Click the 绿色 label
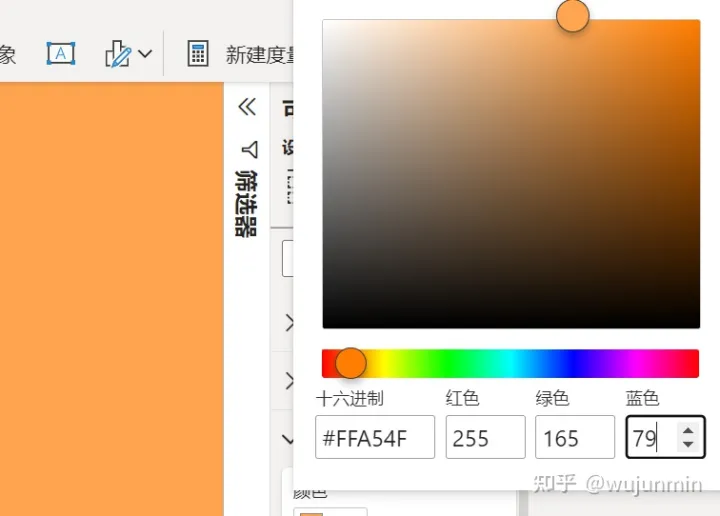 (552, 398)
